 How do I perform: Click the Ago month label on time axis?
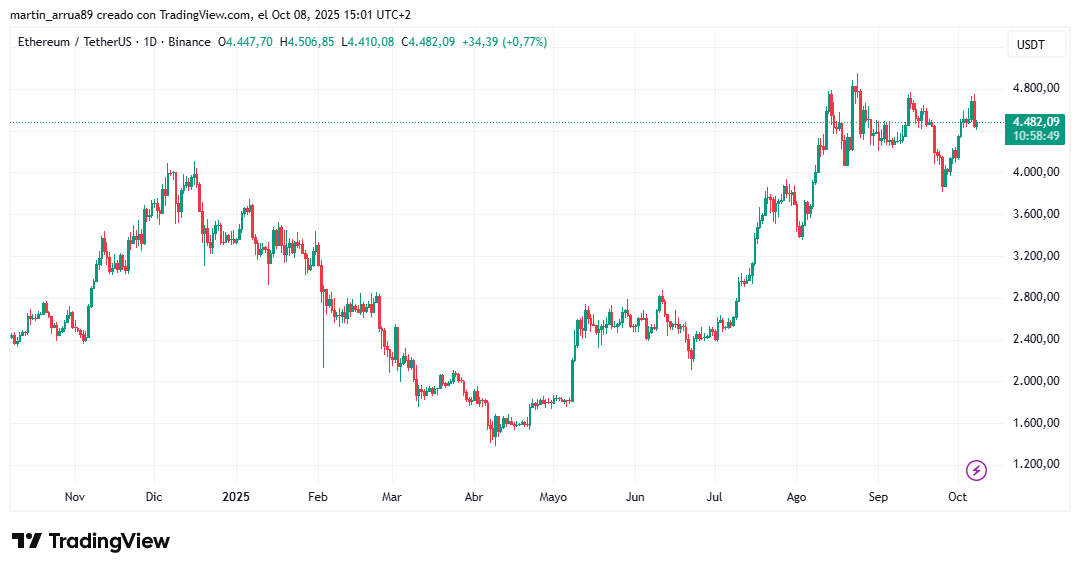coord(796,496)
